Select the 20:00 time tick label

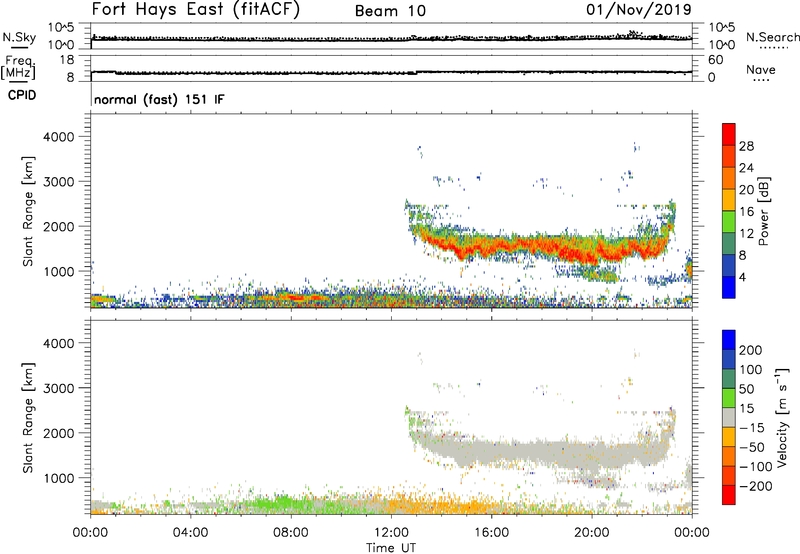tap(592, 533)
